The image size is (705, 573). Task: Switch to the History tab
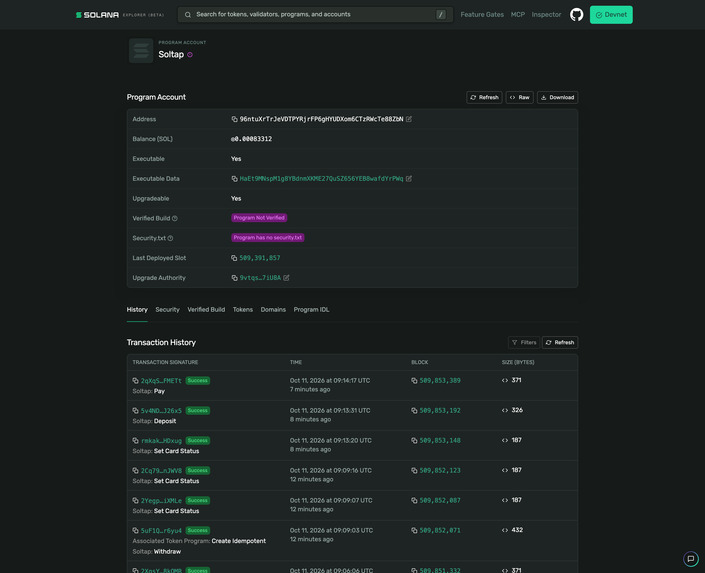(x=137, y=310)
